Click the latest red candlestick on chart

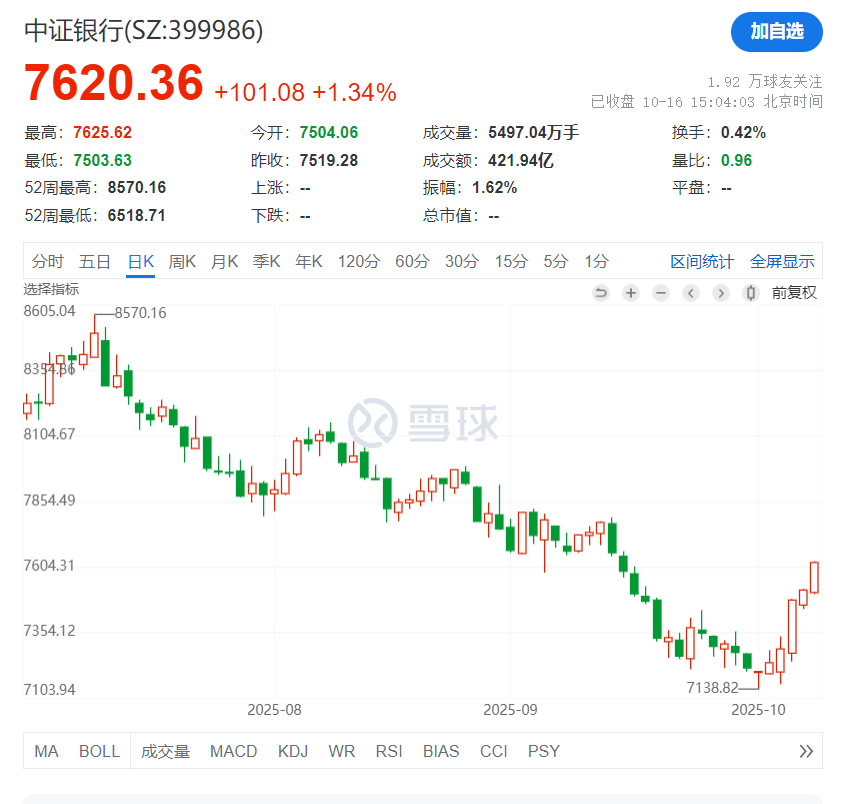[x=814, y=577]
